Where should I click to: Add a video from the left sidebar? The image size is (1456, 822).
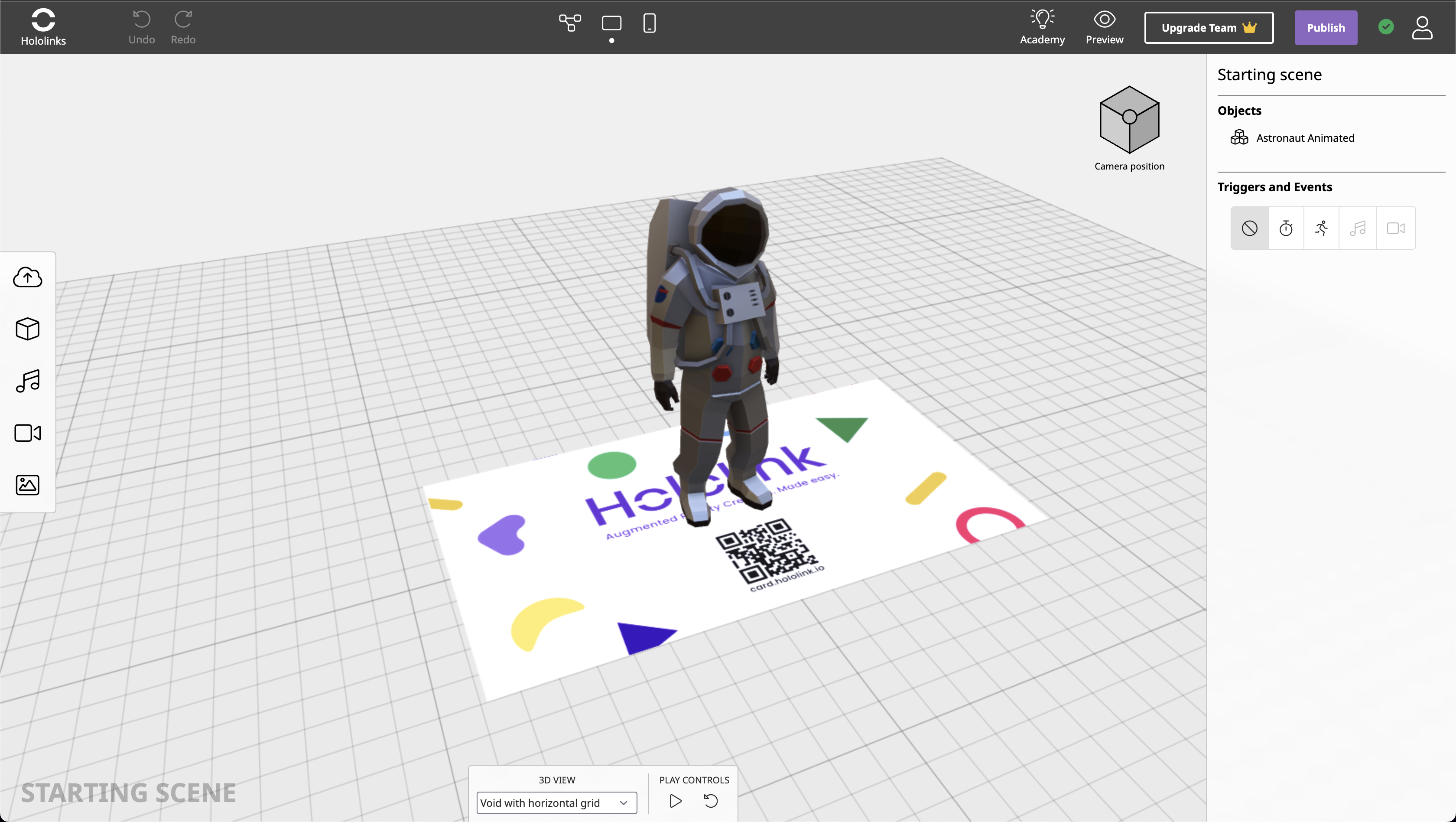28,433
